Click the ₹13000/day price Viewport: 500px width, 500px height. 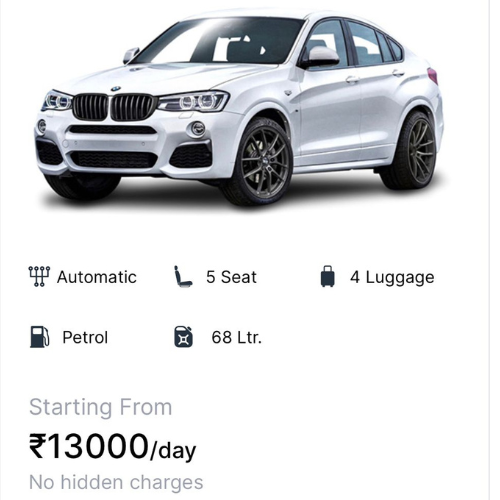coord(113,447)
